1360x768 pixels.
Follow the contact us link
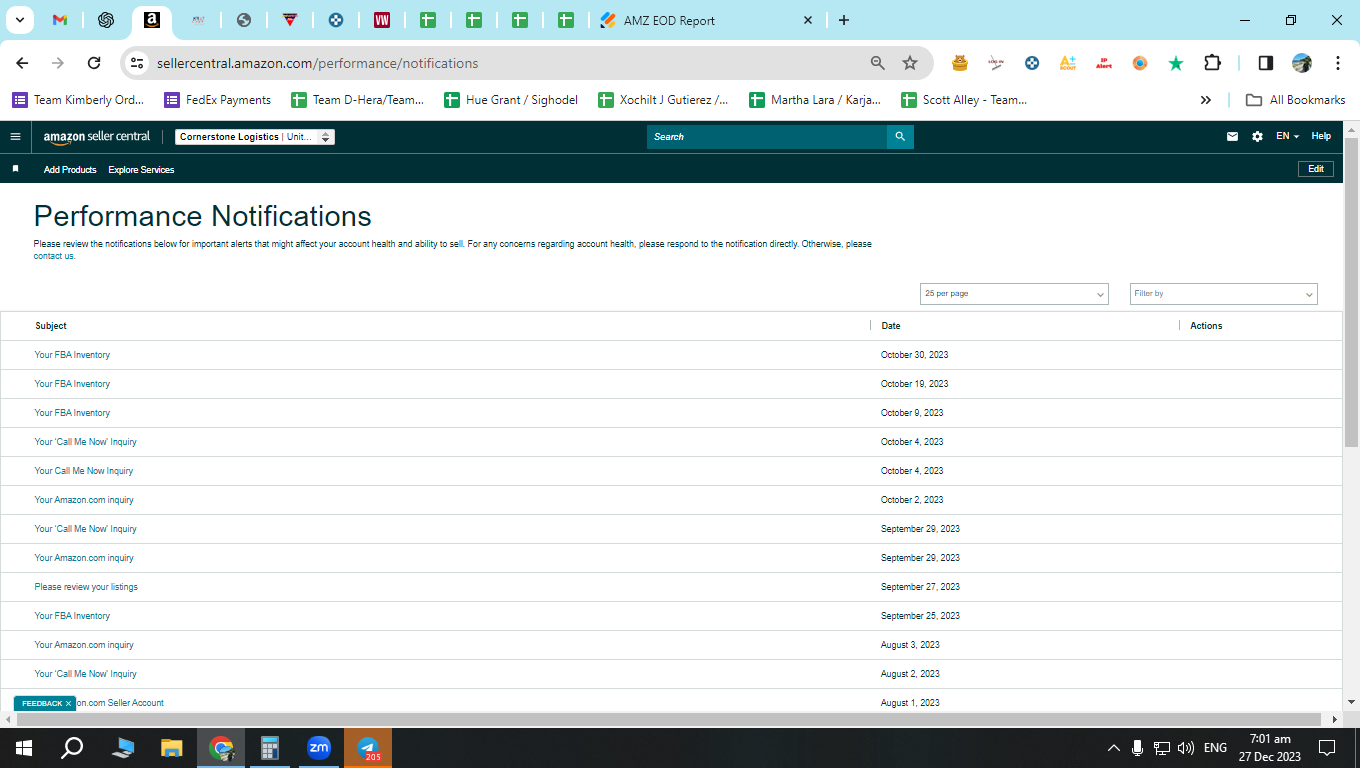click(x=54, y=256)
